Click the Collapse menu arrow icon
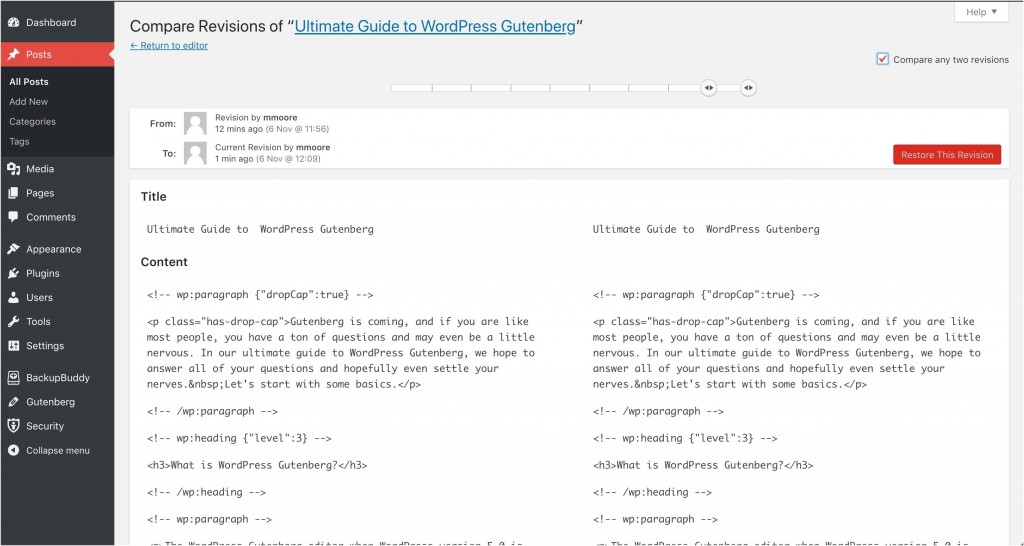This screenshot has height=546, width=1024. coord(14,450)
